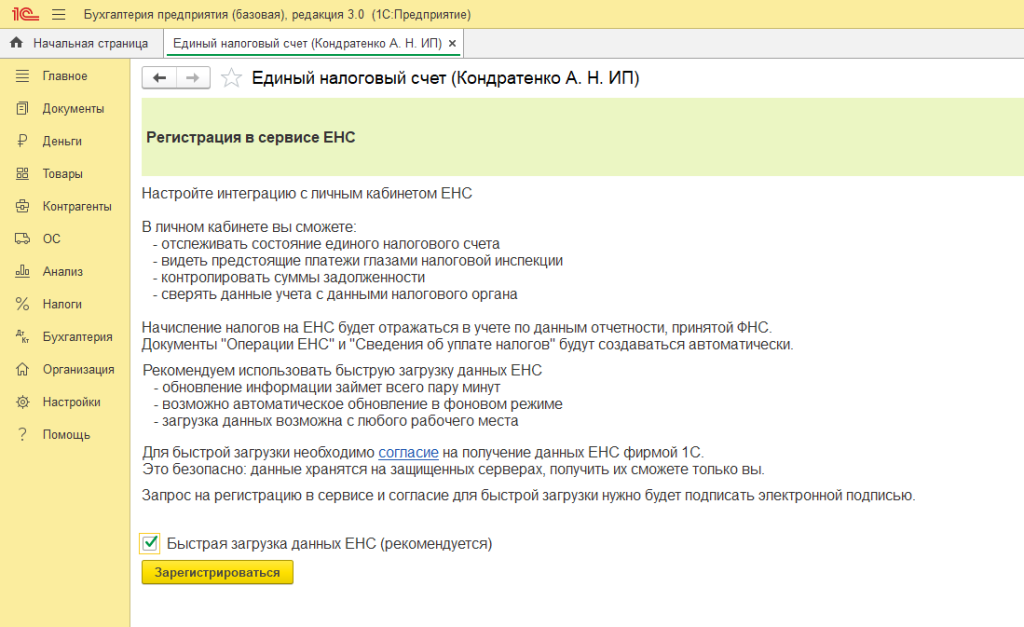Click the Настройки gear icon
Viewport: 1024px width, 627px height.
tap(22, 402)
